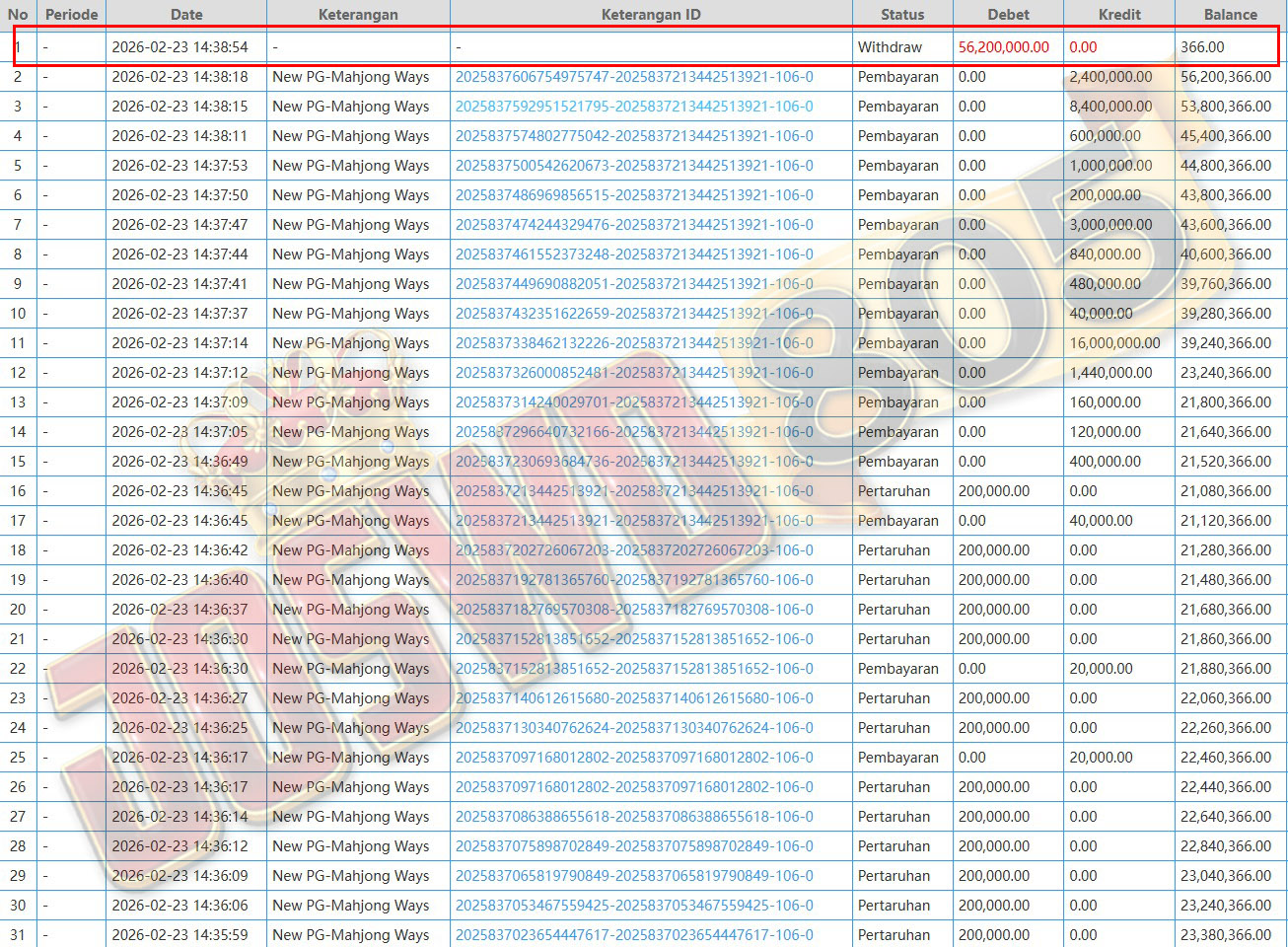
Task: Click the Status column header
Action: click(901, 15)
